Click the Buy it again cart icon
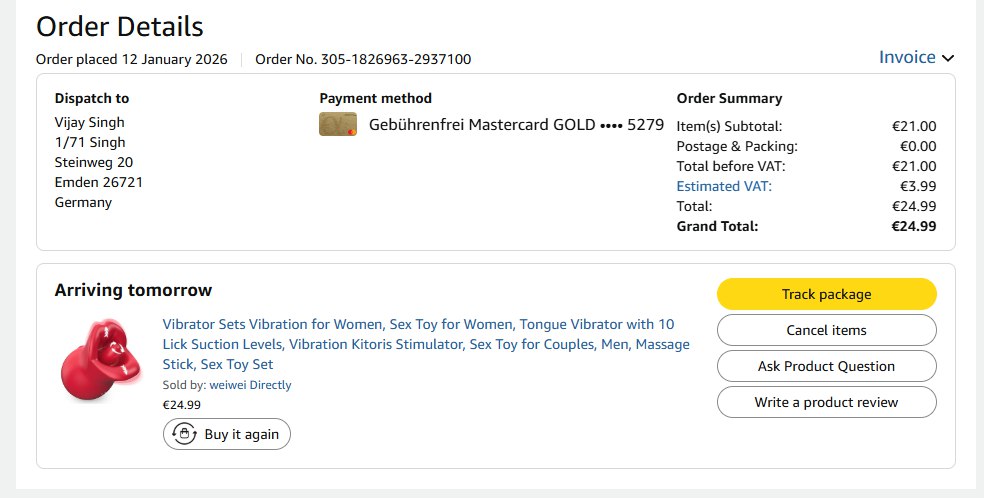The width and height of the screenshot is (984, 498). pos(183,434)
